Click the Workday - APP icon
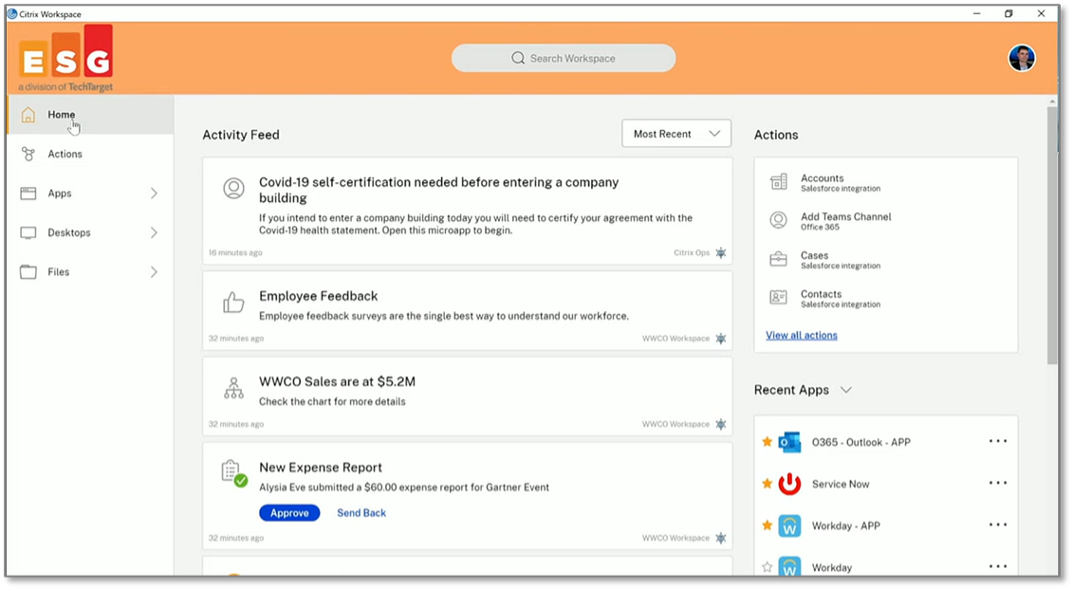The image size is (1075, 591). pos(790,526)
